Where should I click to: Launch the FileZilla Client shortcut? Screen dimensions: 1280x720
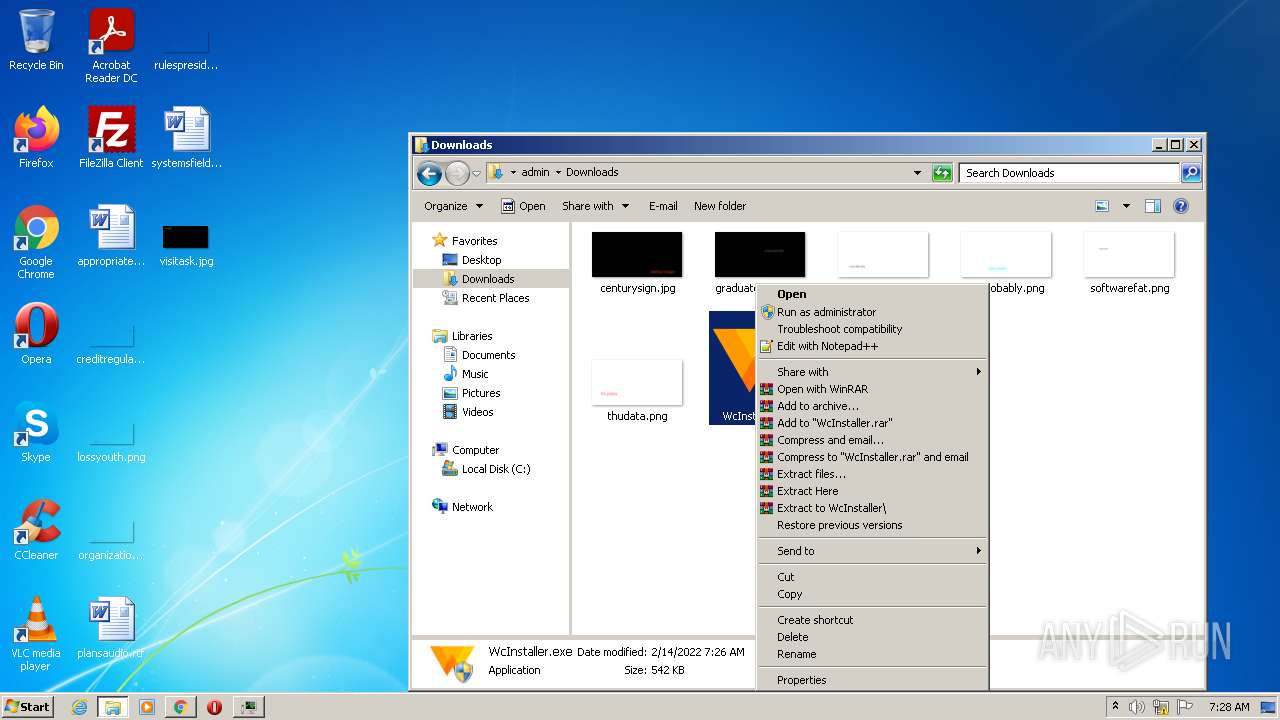click(x=111, y=137)
